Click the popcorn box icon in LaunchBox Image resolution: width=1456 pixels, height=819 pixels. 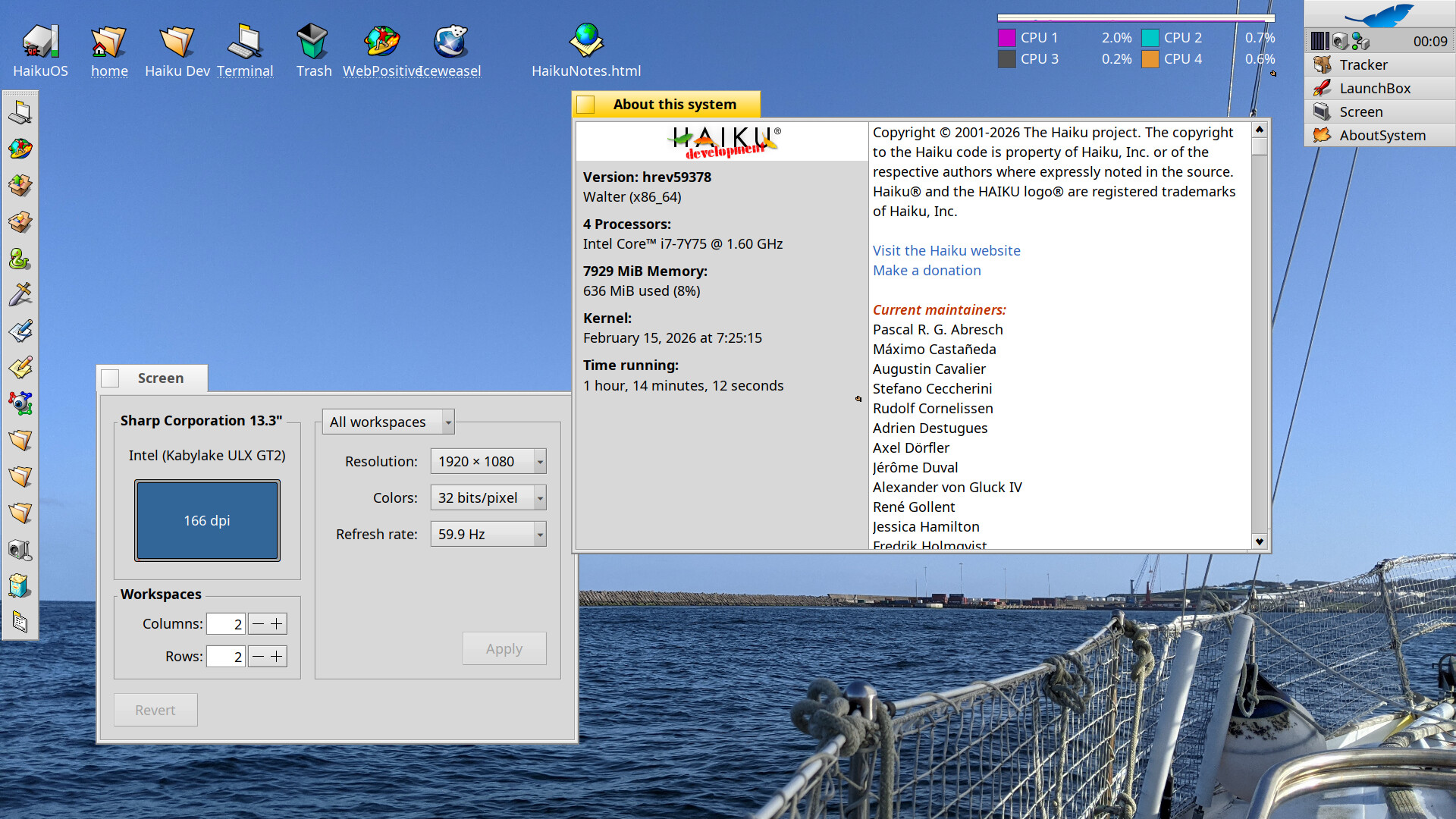pyautogui.click(x=20, y=586)
